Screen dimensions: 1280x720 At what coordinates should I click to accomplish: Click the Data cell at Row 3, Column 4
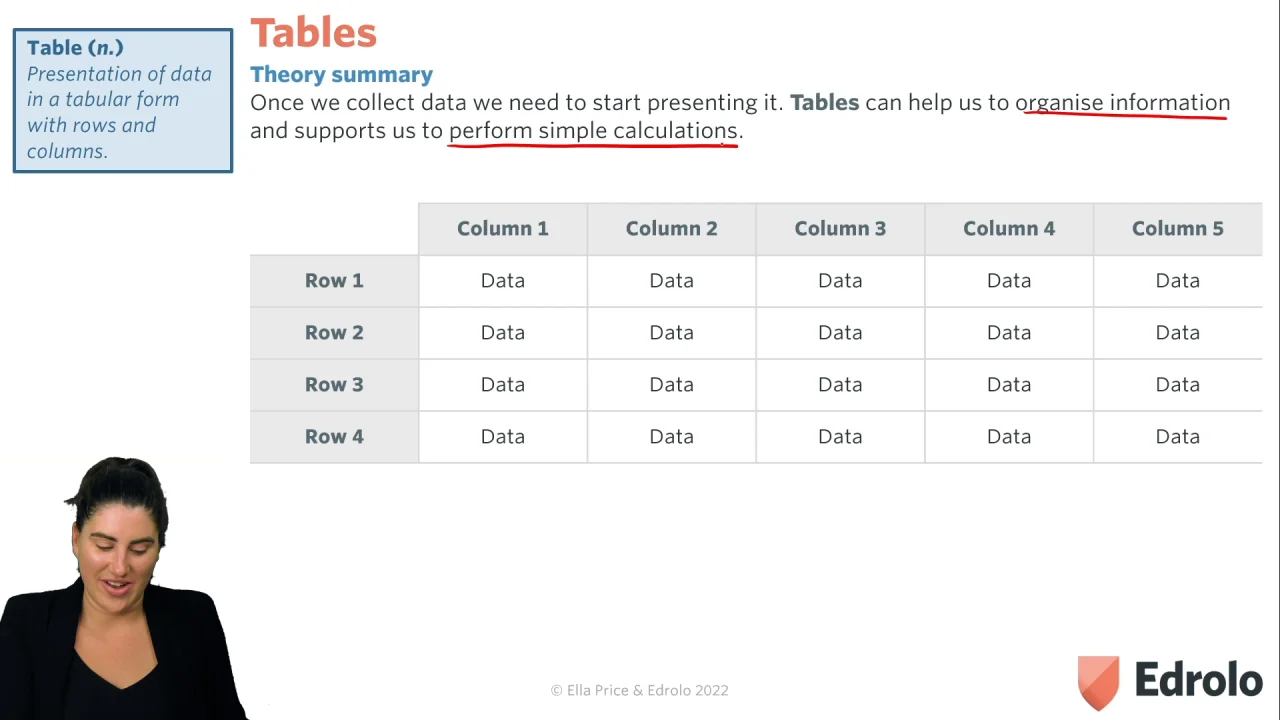click(1008, 385)
